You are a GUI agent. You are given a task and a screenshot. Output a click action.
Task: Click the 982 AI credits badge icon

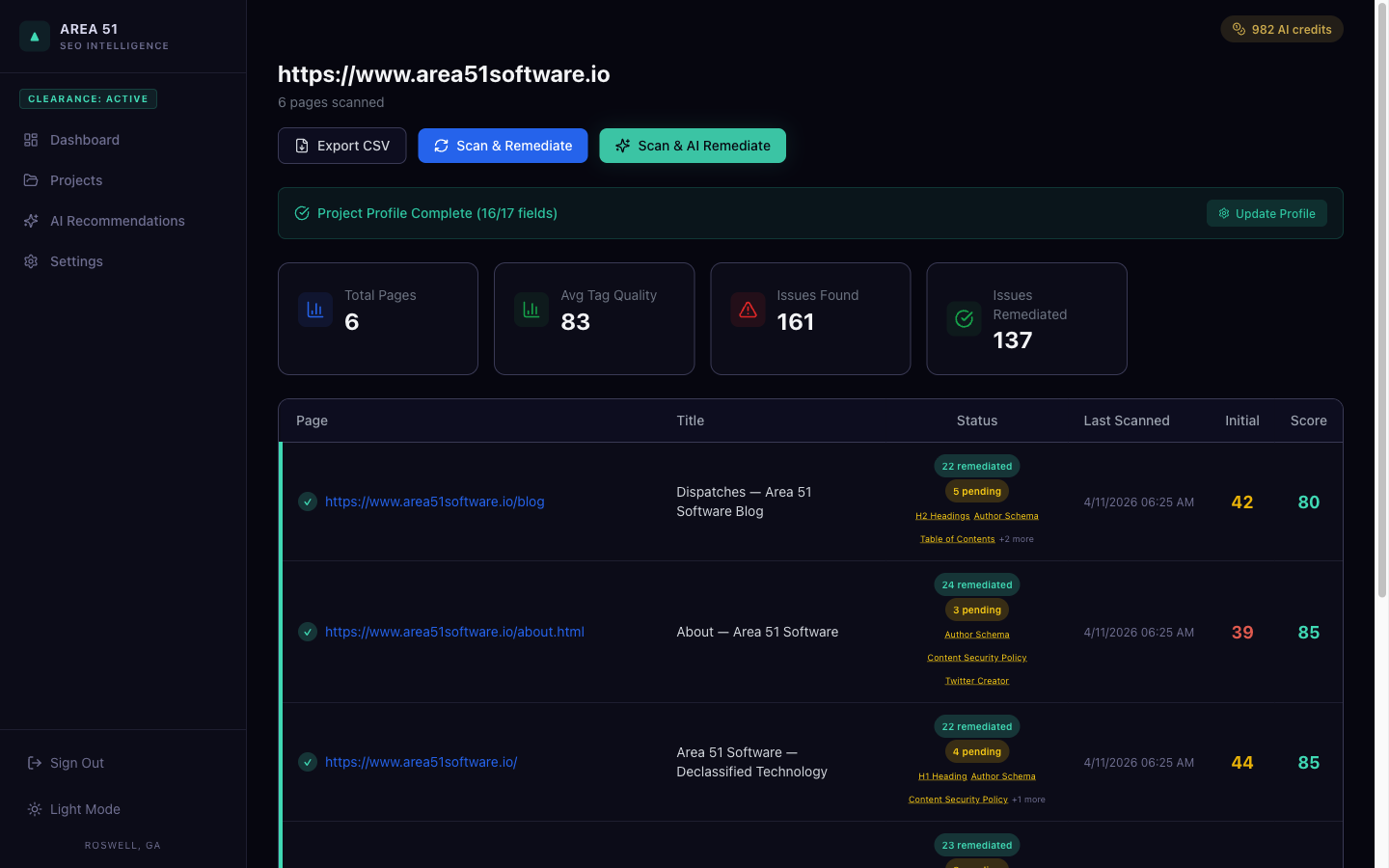click(1239, 29)
